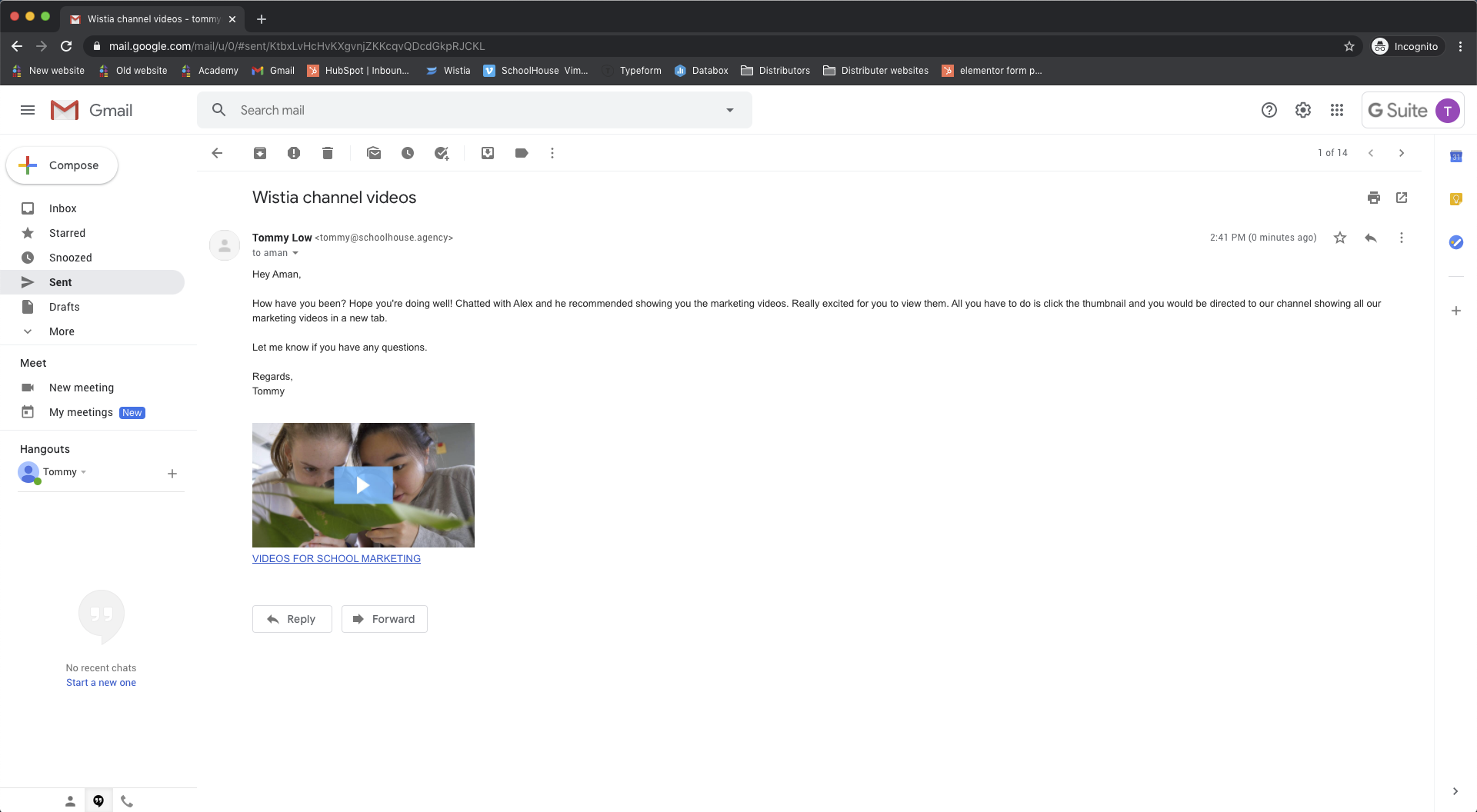The height and width of the screenshot is (812, 1477).
Task: Move email to Inbox icon
Action: (x=488, y=153)
